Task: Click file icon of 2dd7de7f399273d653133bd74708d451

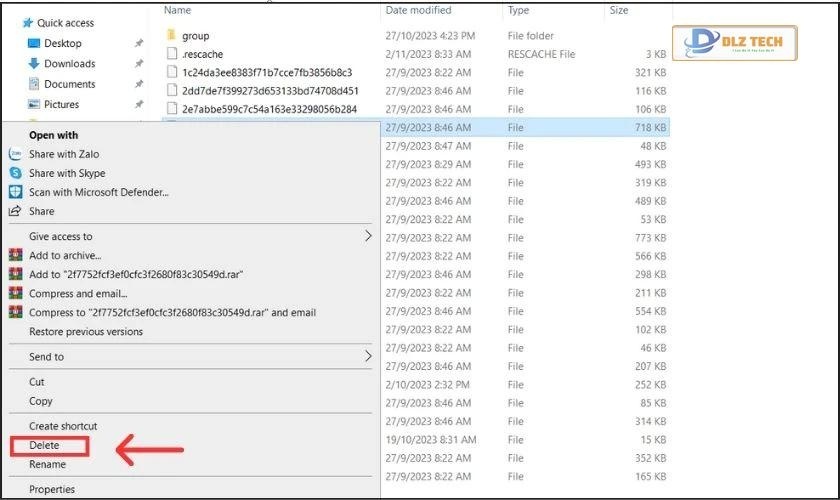Action: click(171, 90)
